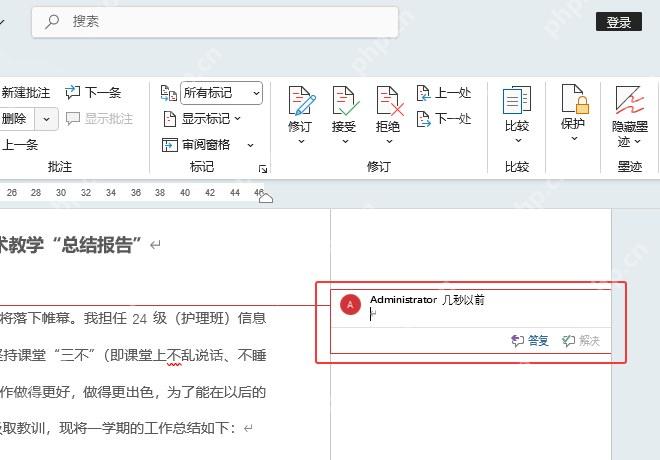Viewport: 660px width, 460px height.
Task: Click the search magnifier icon
Action: coord(52,21)
